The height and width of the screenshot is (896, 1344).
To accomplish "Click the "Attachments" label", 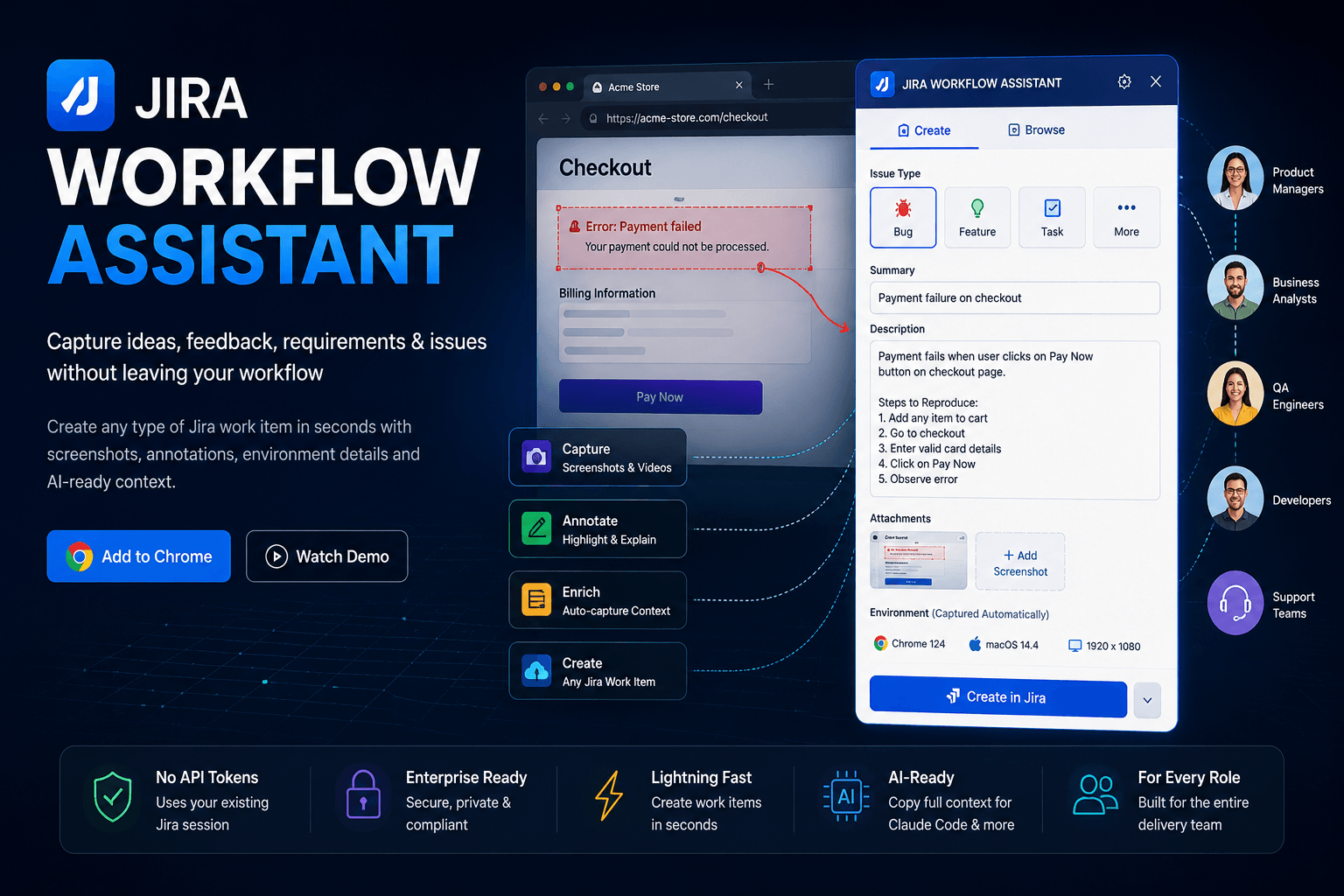I will 900,519.
